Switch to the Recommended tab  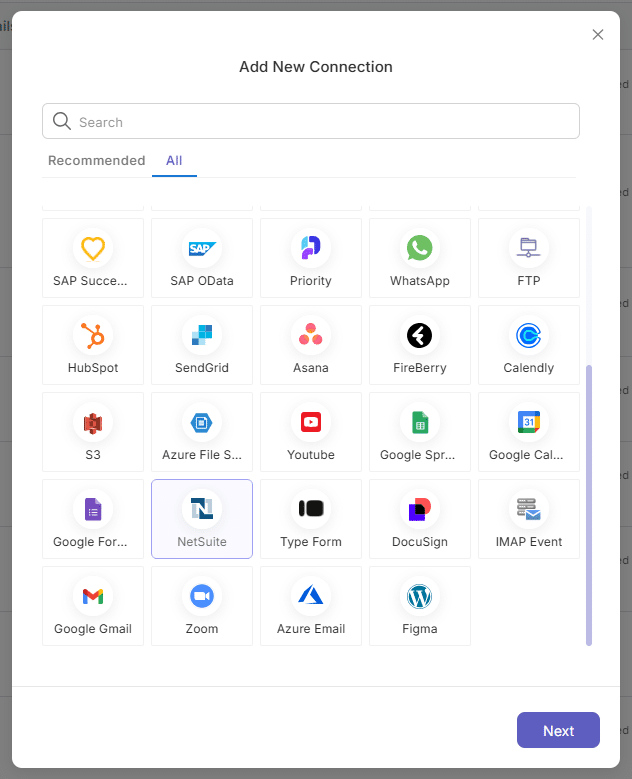[96, 160]
